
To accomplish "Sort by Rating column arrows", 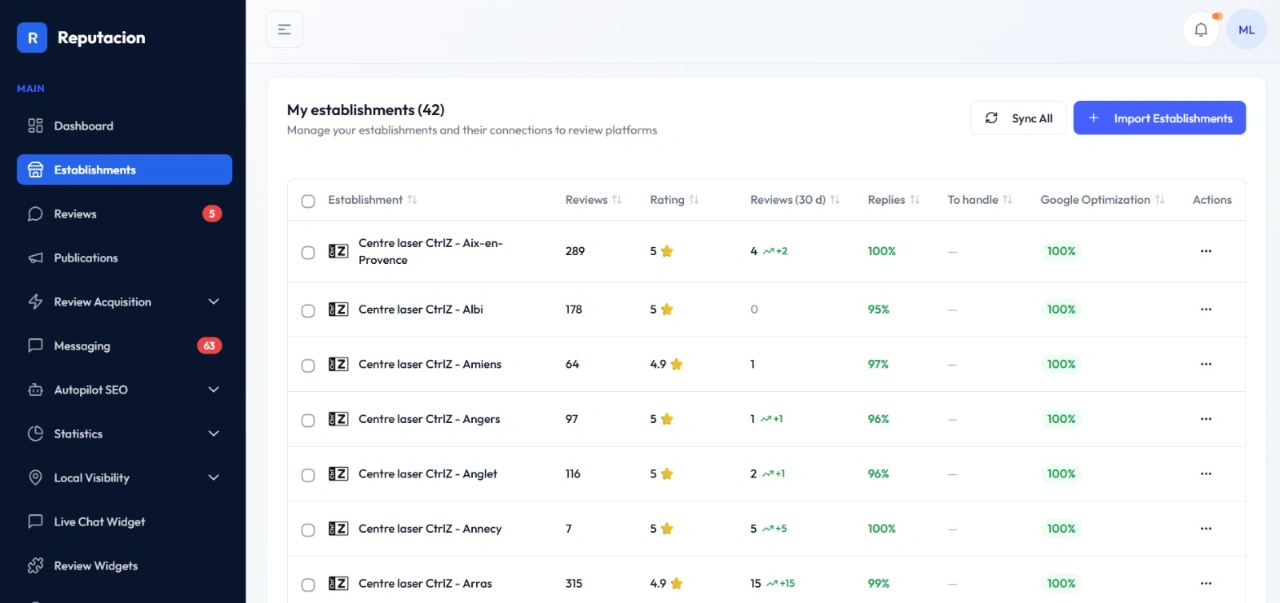I will (694, 200).
